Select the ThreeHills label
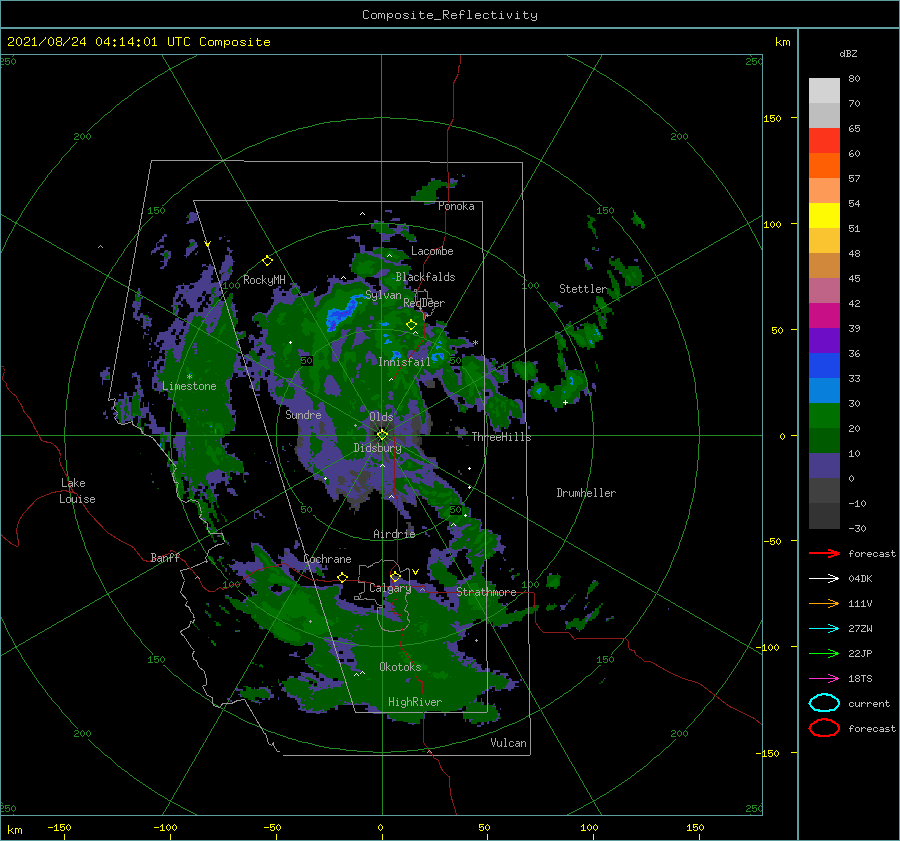This screenshot has height=841, width=900. tap(501, 437)
